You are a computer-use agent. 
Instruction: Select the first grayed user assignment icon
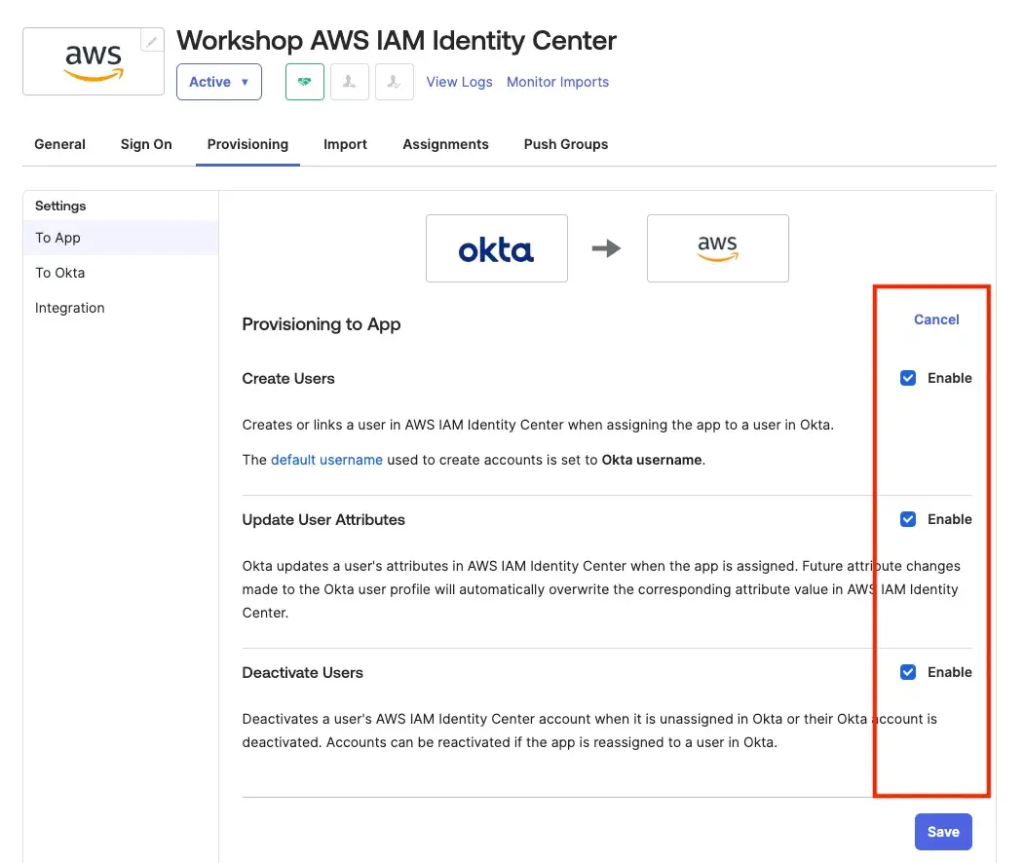349,81
